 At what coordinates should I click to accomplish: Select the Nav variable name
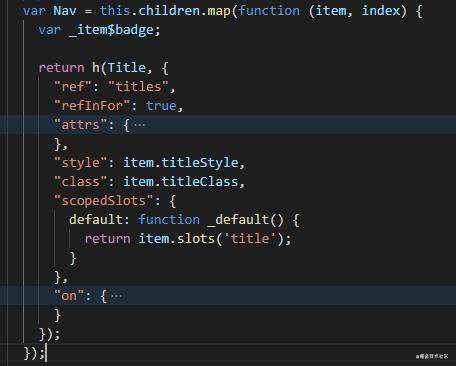point(65,11)
